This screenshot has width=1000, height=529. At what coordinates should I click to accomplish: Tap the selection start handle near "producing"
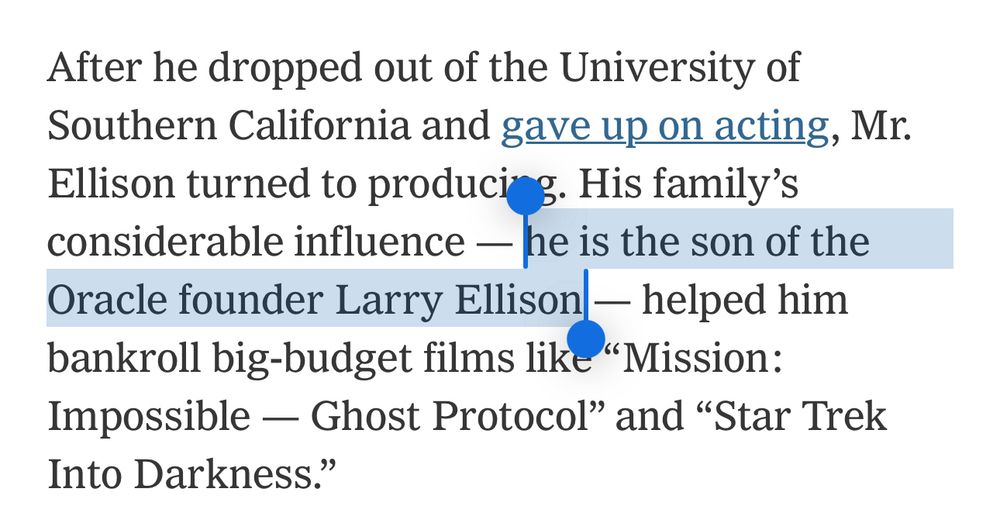tap(526, 196)
